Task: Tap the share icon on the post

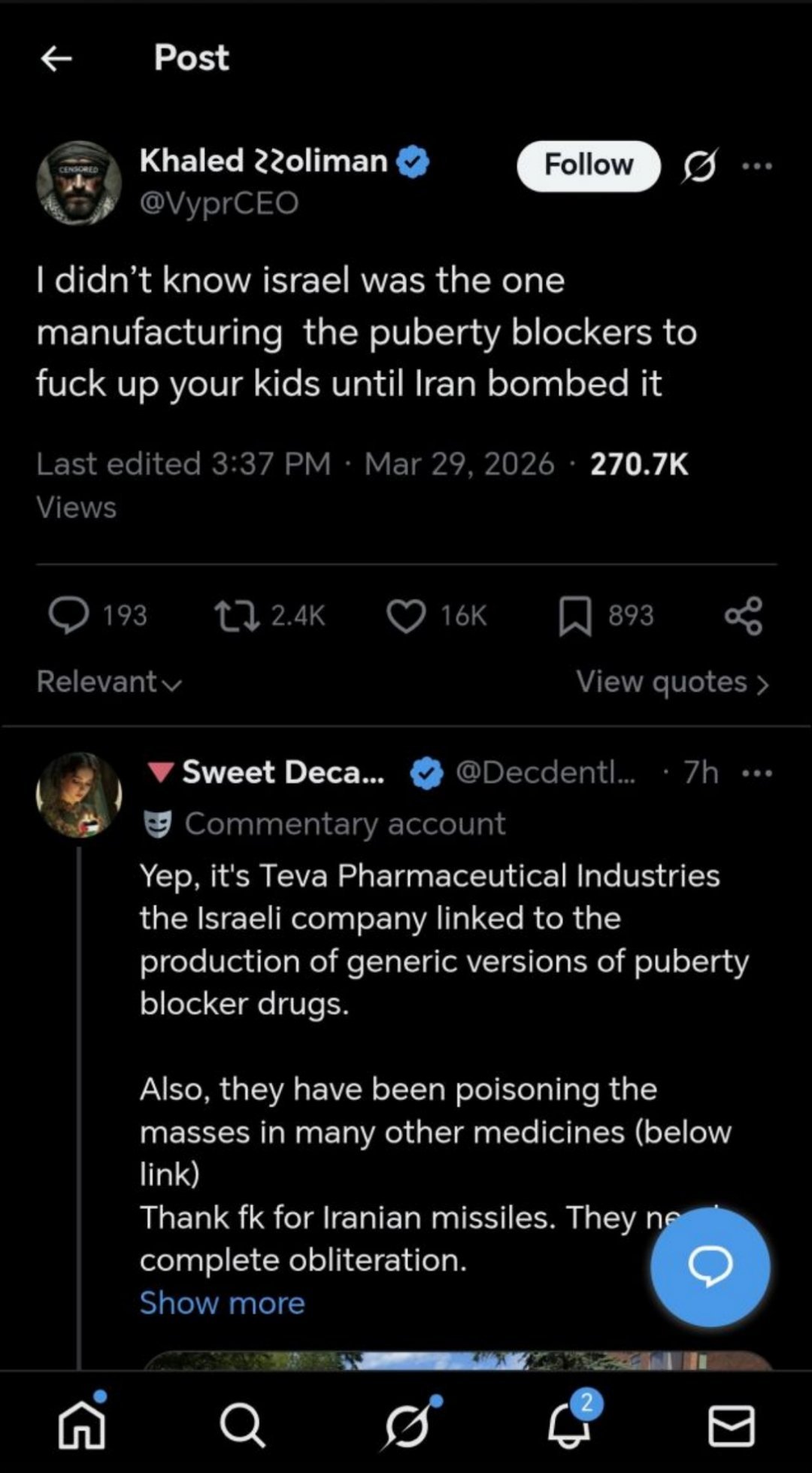Action: [744, 616]
